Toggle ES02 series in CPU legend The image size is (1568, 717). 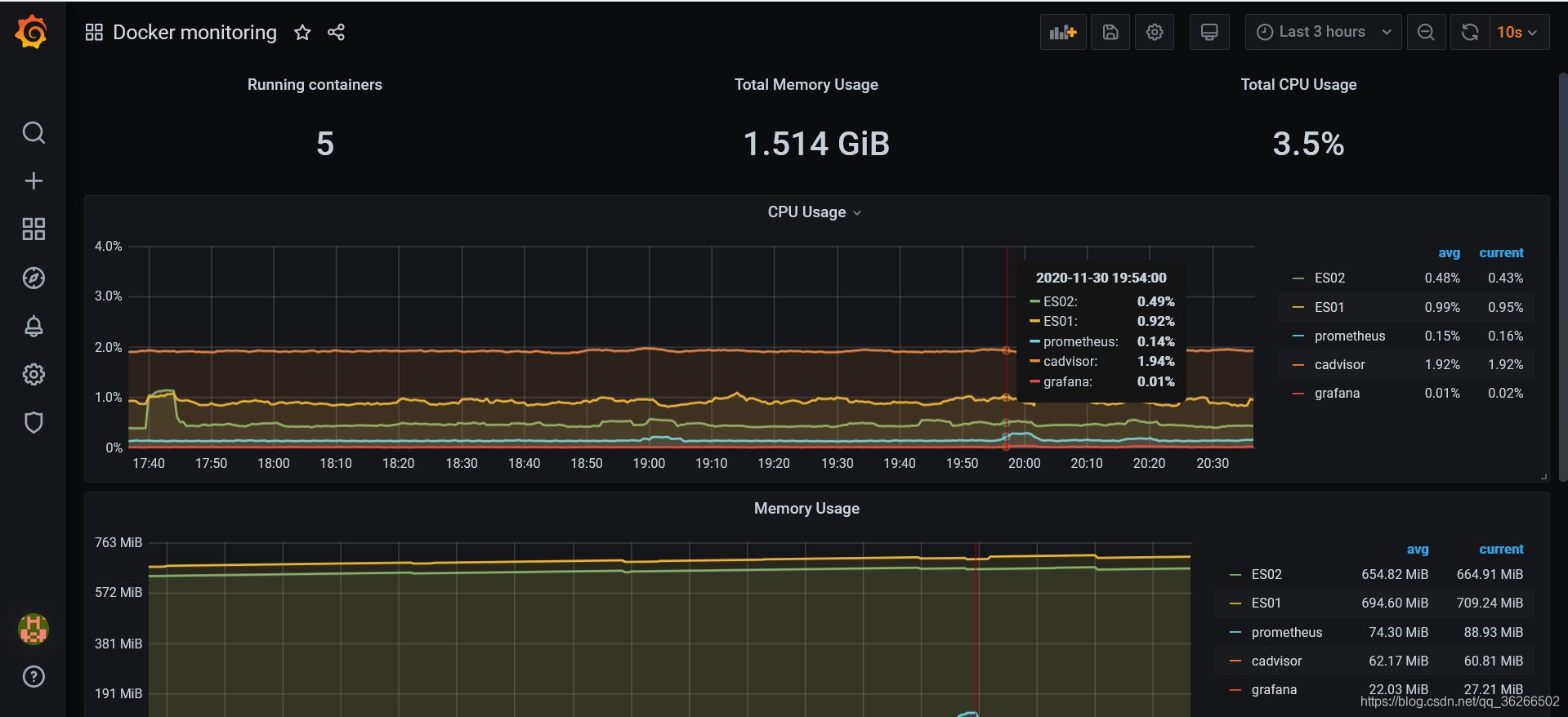pos(1329,278)
